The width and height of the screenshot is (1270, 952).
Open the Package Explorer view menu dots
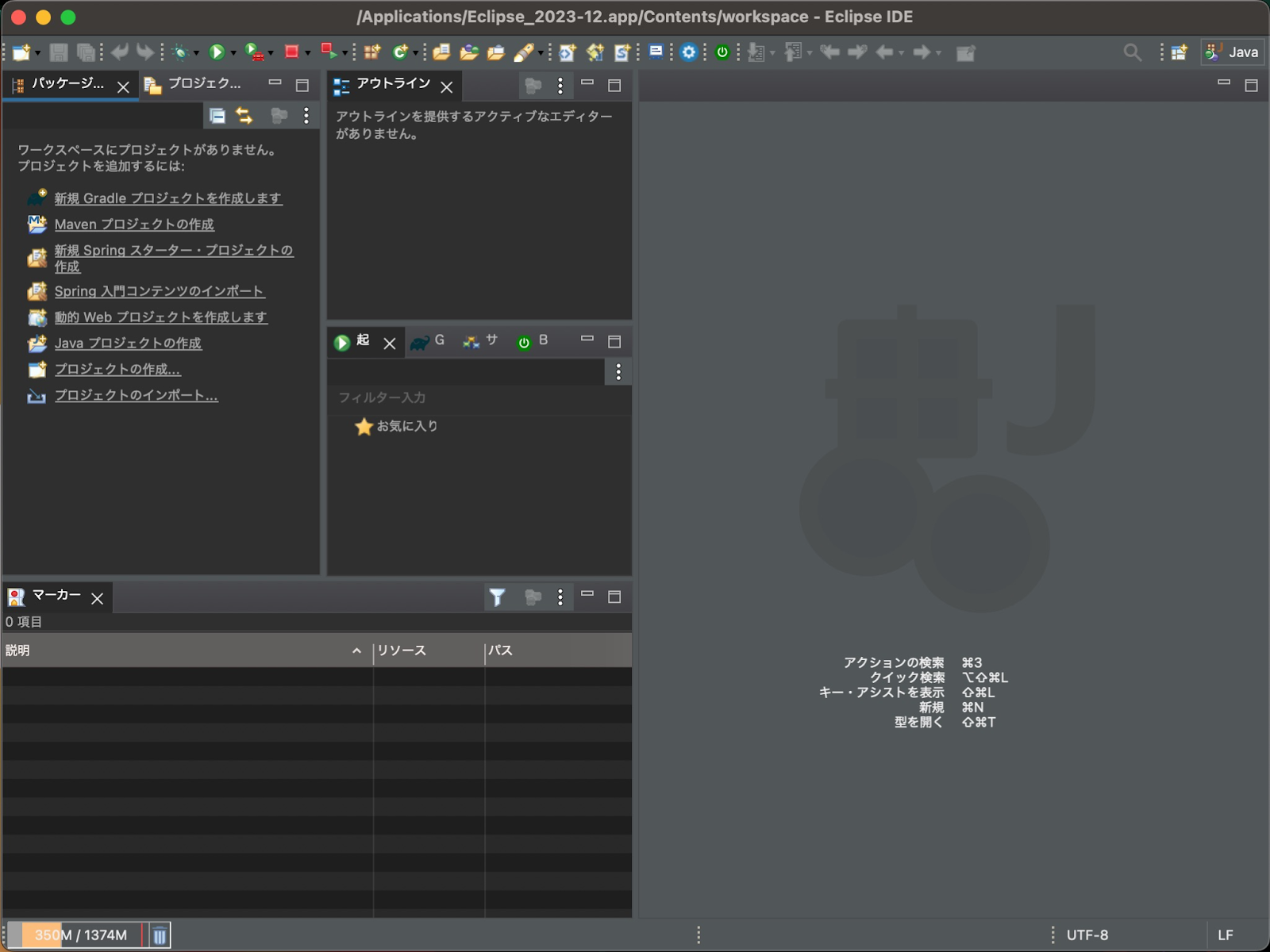[306, 116]
